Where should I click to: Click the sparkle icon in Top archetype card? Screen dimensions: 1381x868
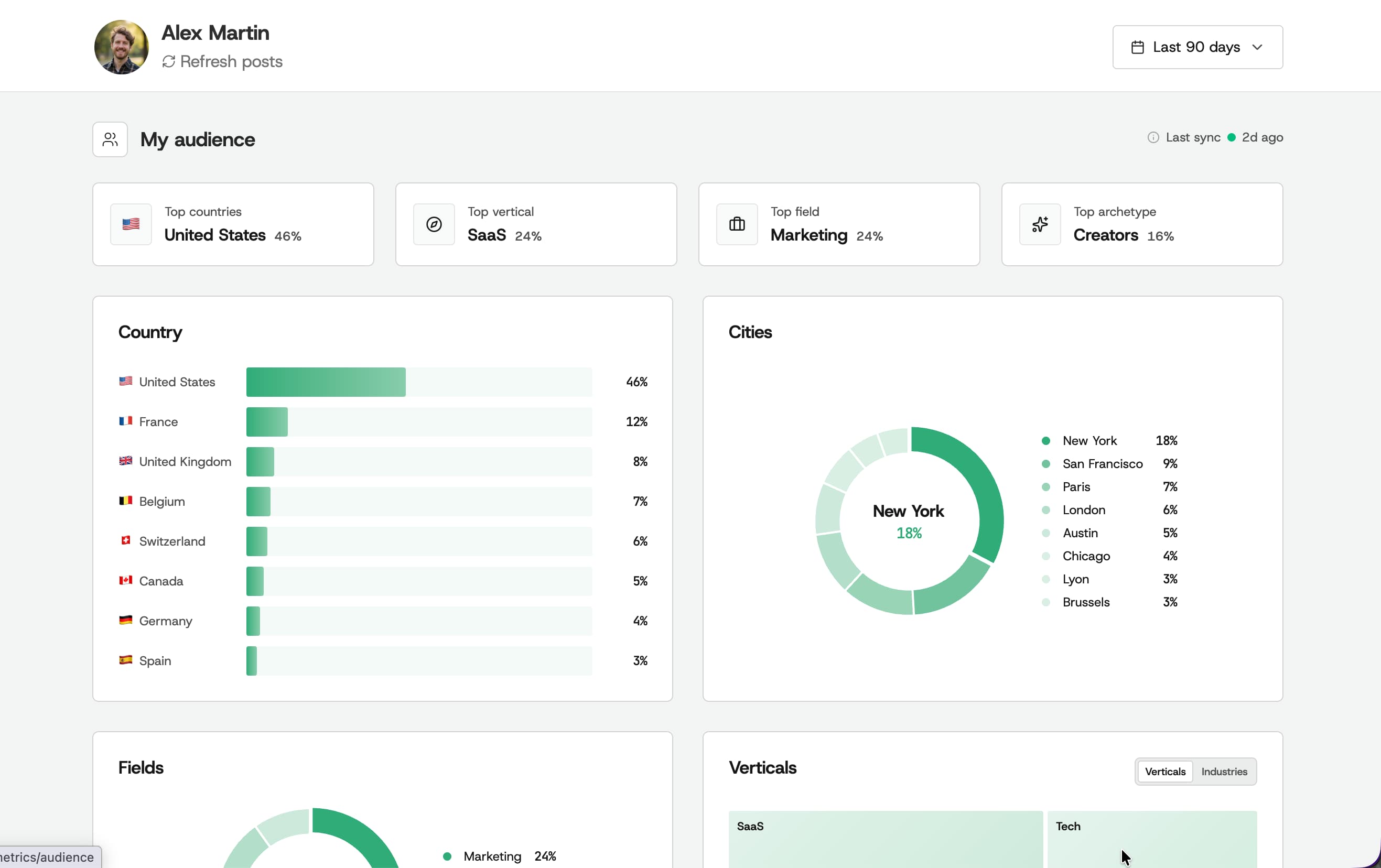(x=1040, y=224)
